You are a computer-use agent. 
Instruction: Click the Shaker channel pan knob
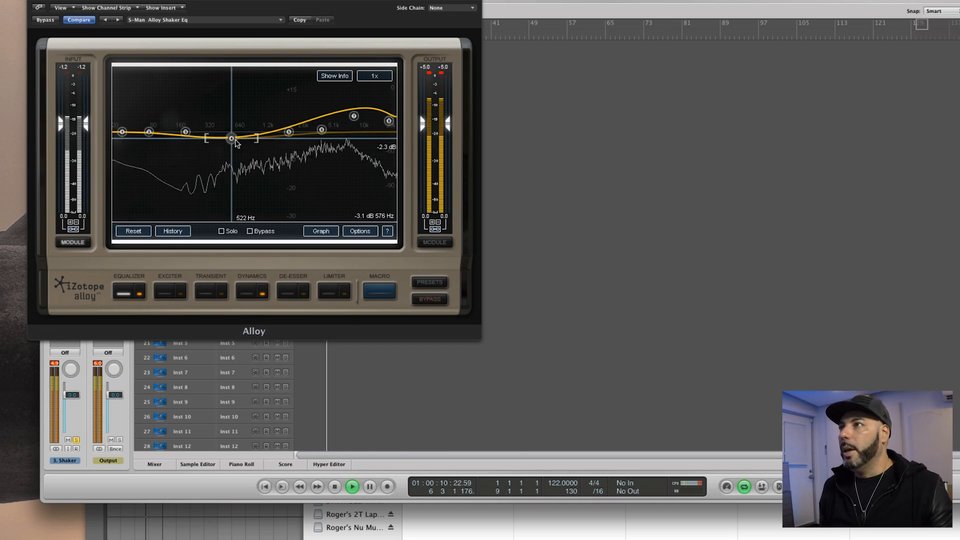click(71, 369)
